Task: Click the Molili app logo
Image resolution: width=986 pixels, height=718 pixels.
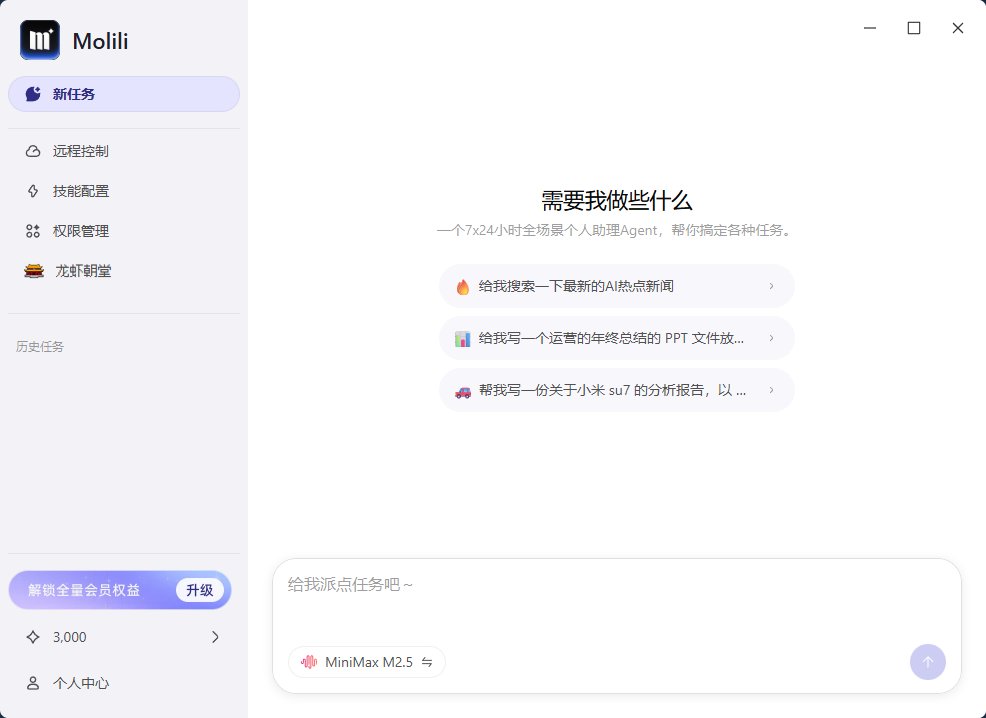Action: tap(39, 40)
